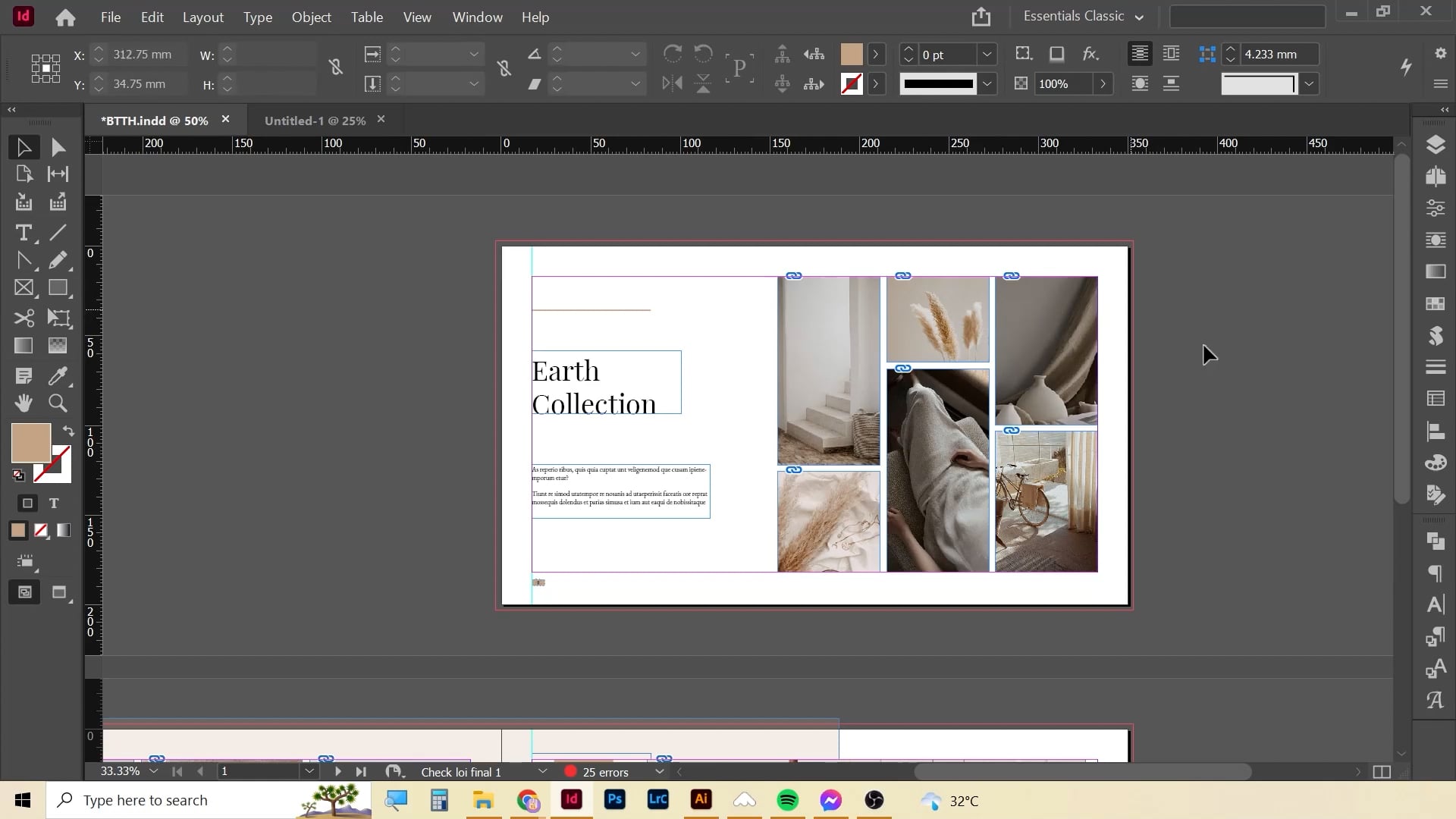Screen dimensions: 1456x819
Task: Expand the zoom level dropdown at 33.33%
Action: pyautogui.click(x=153, y=772)
